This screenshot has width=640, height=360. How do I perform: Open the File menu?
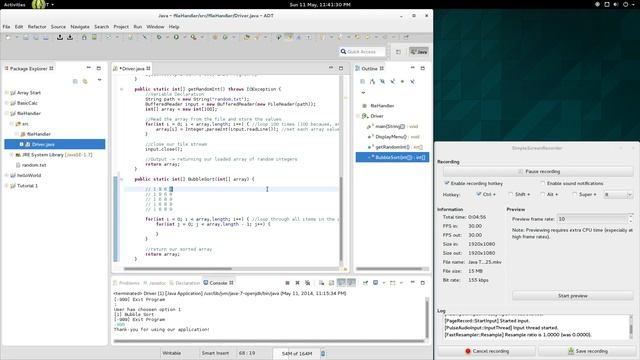coord(6,27)
